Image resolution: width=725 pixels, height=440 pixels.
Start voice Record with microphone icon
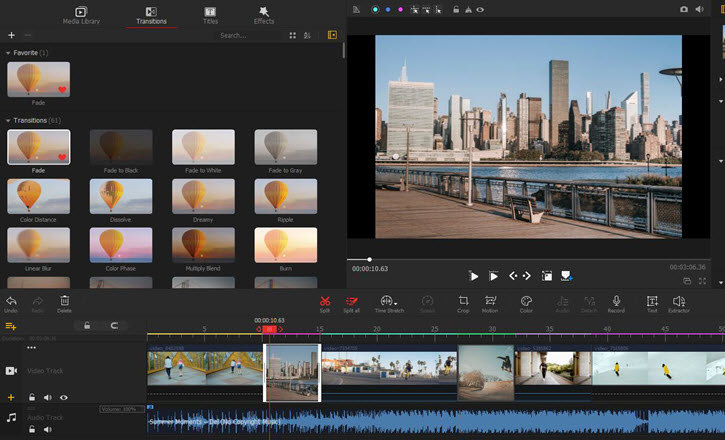coord(616,302)
